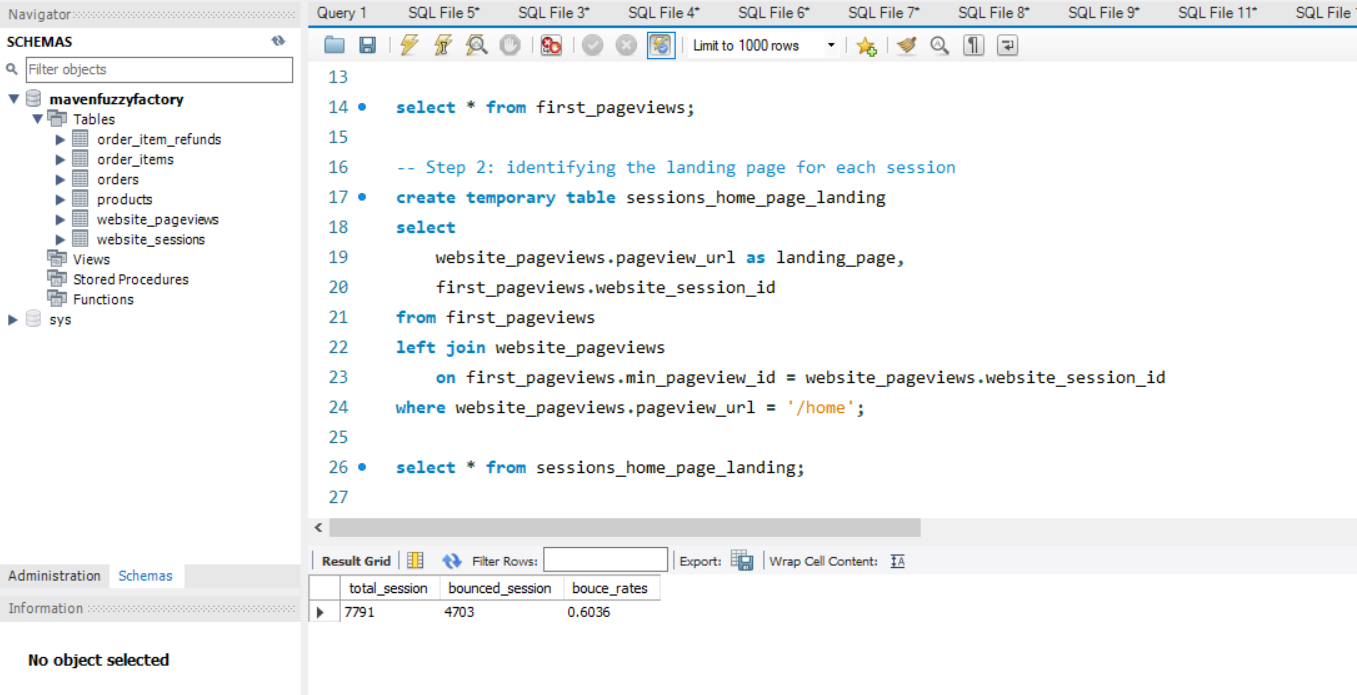Select the Functions node
The width and height of the screenshot is (1357, 695).
pyautogui.click(x=103, y=299)
